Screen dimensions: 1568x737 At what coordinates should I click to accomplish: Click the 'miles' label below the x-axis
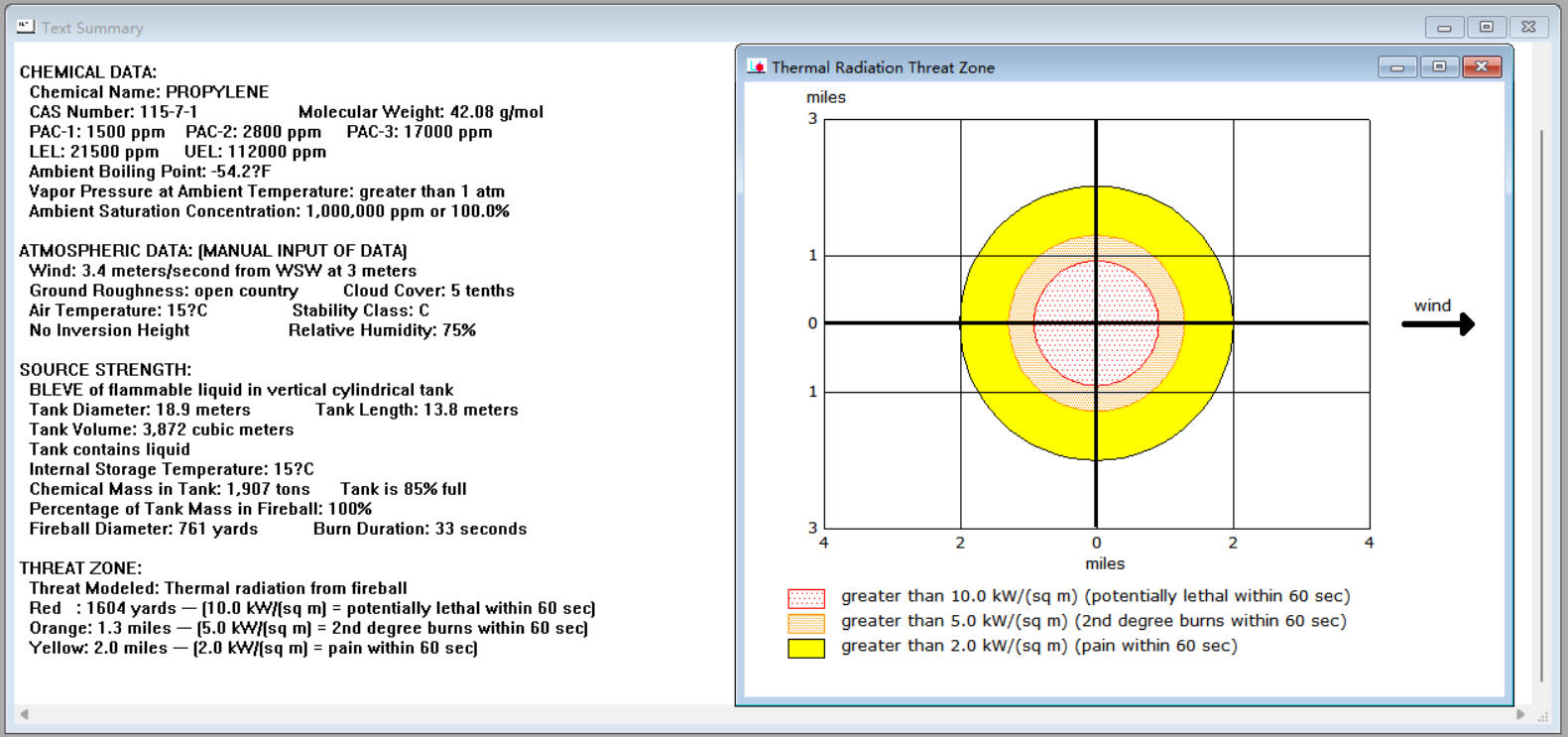point(1105,563)
